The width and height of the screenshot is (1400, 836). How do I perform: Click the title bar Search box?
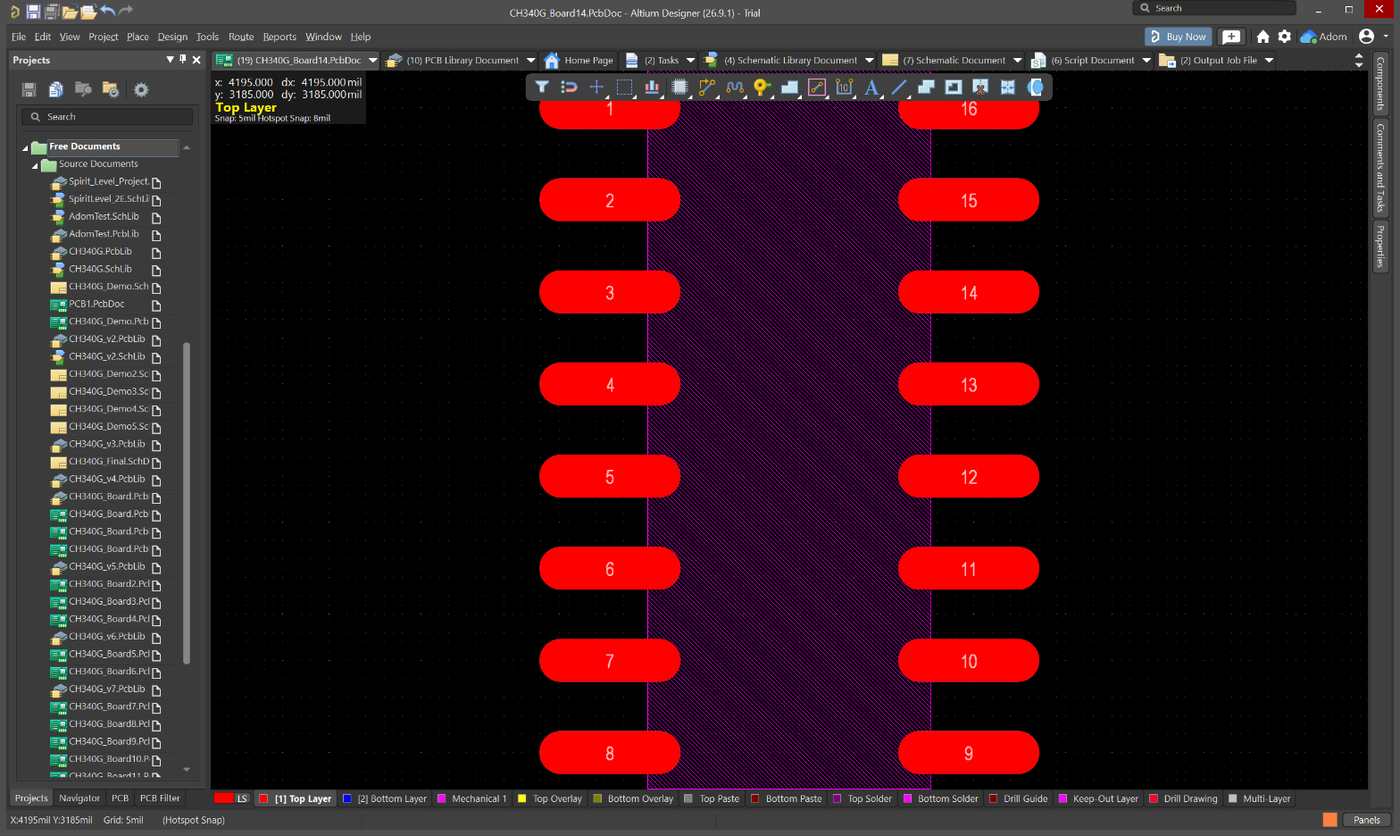tap(1214, 8)
